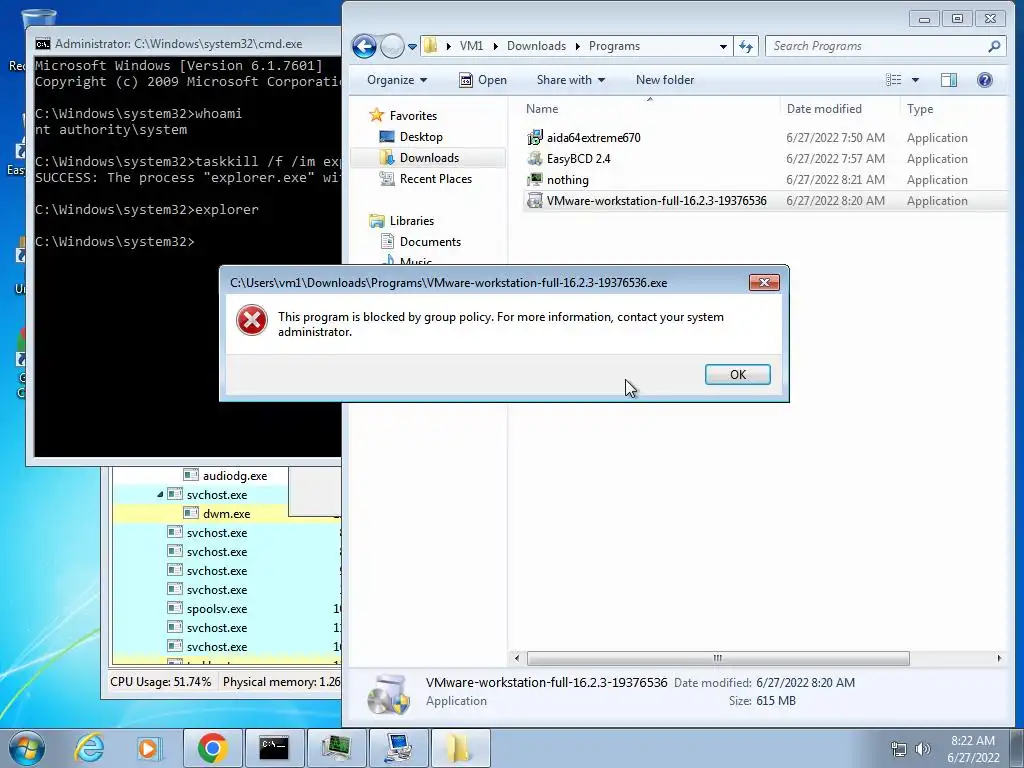1024x768 pixels.
Task: Click the Downloads breadcrumb in address bar
Action: 536,46
